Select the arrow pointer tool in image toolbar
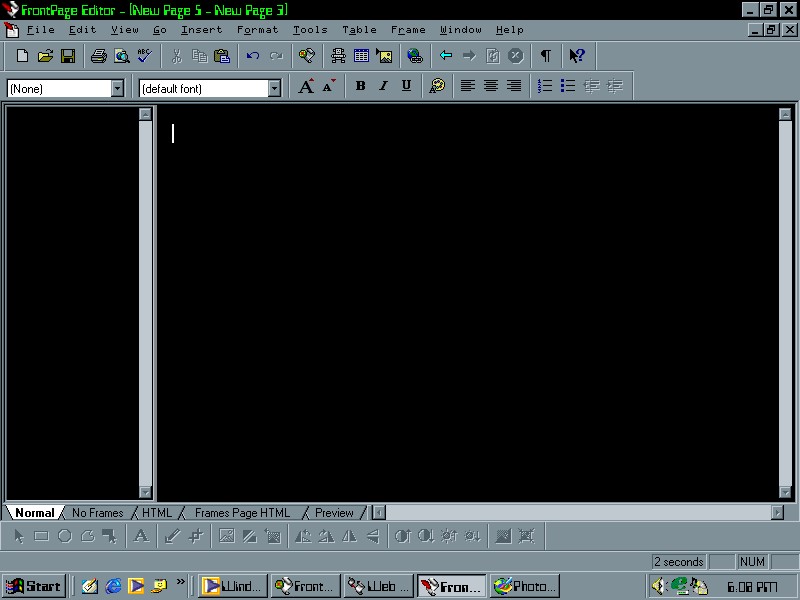The height and width of the screenshot is (600, 800). pyautogui.click(x=19, y=536)
